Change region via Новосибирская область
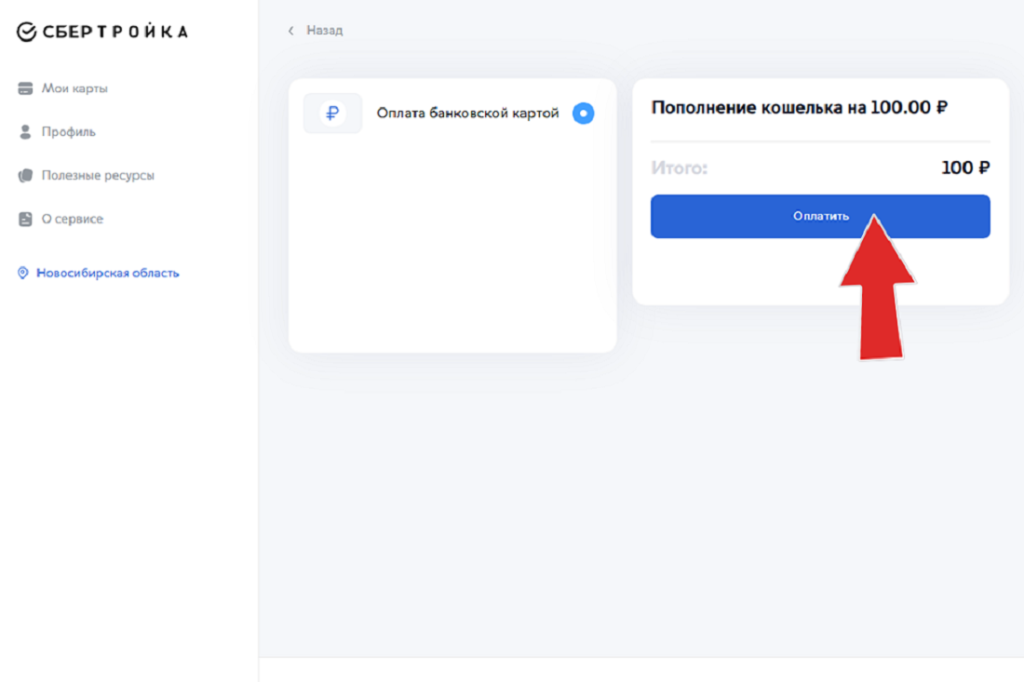The height and width of the screenshot is (682, 1024). pos(108,273)
